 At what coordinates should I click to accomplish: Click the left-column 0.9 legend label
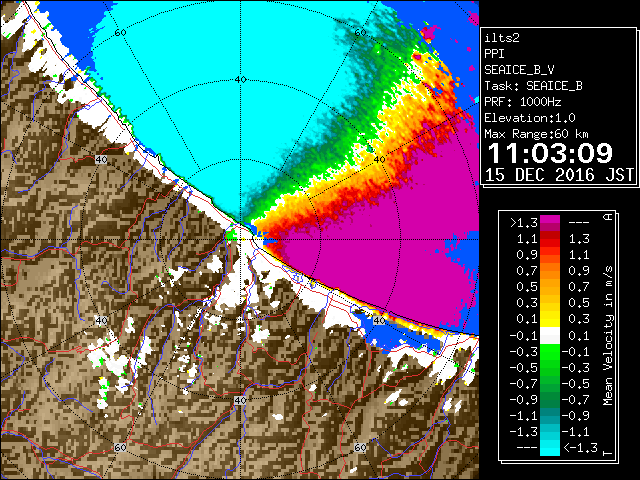[527, 255]
